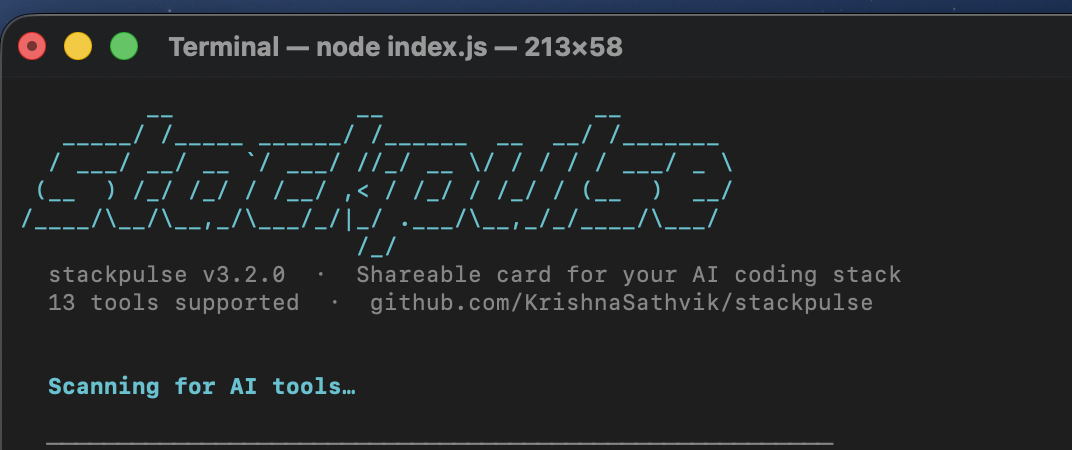This screenshot has width=1072, height=450.
Task: Maximize the Terminal with green button
Action: coord(124,47)
